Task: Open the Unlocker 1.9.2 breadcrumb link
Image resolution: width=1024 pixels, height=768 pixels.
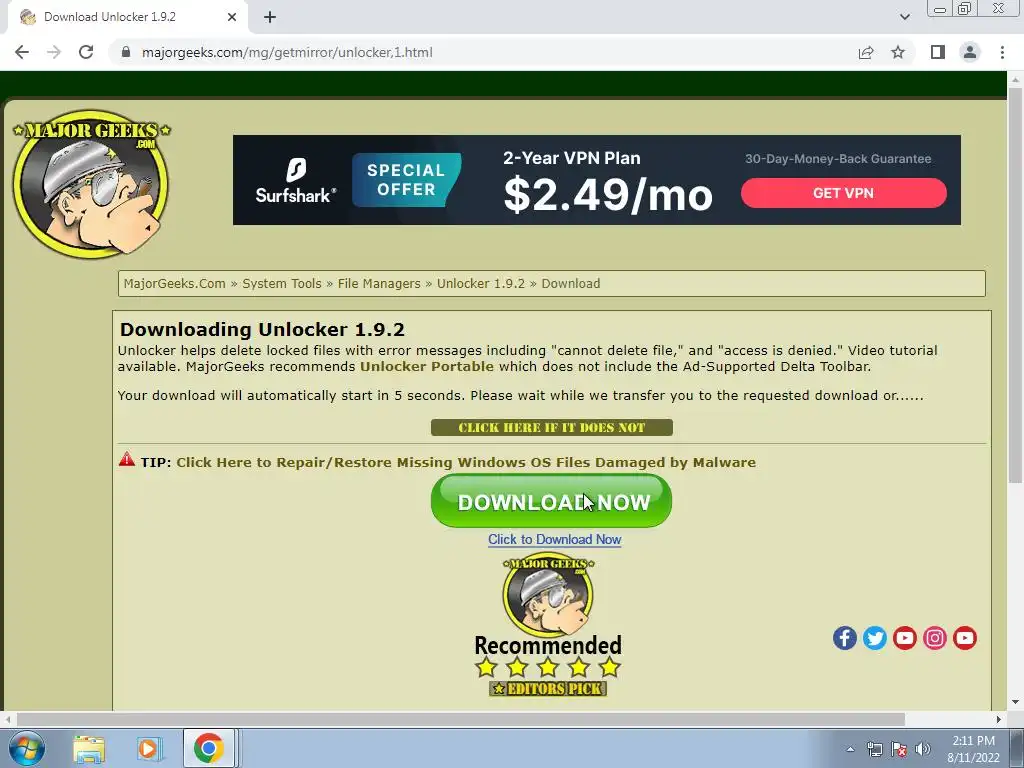Action: coord(481,283)
